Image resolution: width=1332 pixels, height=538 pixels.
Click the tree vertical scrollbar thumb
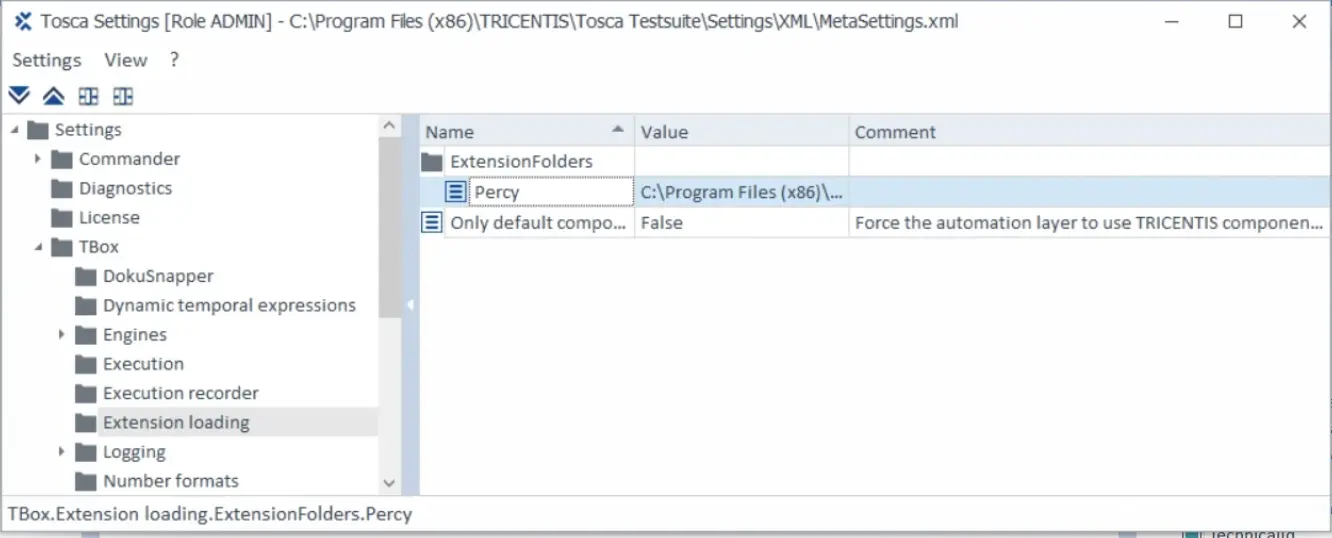click(390, 228)
